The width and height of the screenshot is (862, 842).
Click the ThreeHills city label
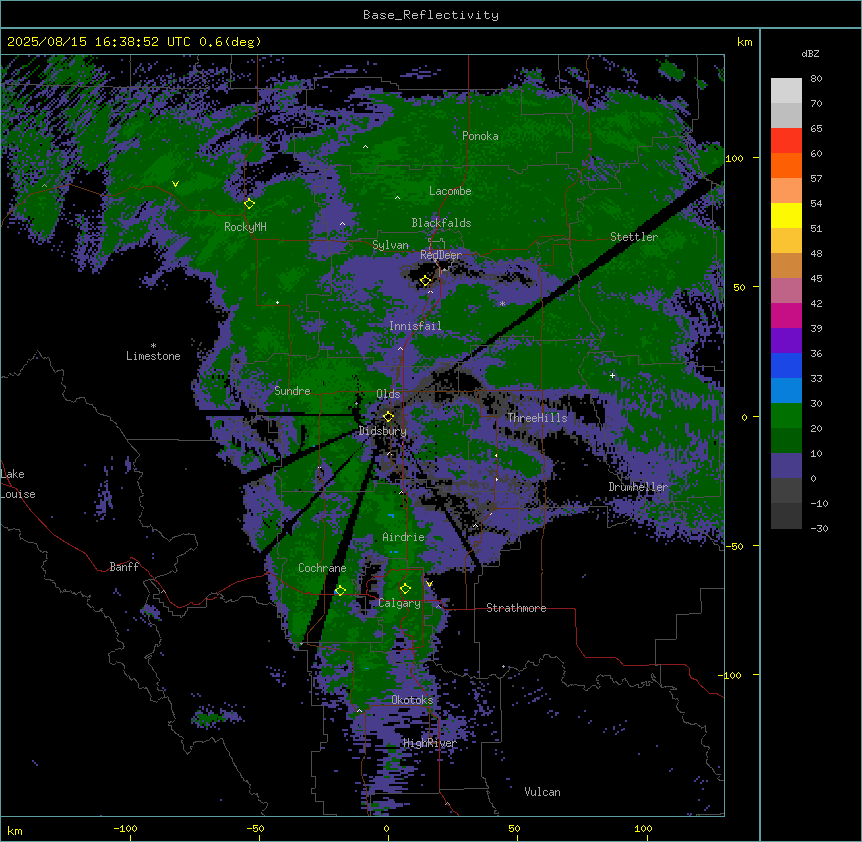(x=537, y=418)
